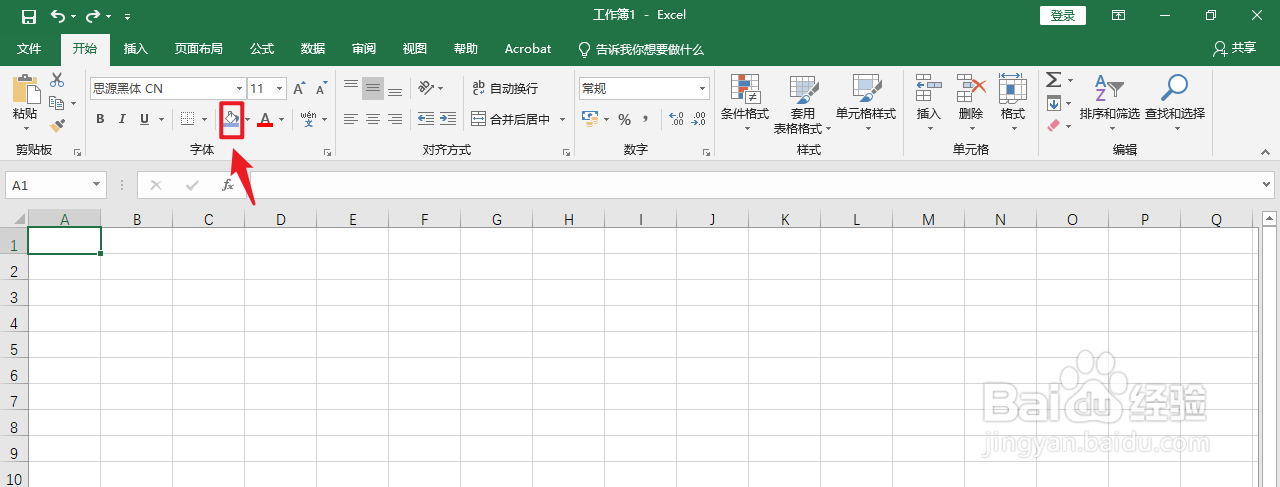This screenshot has width=1280, height=487.
Task: Click the decrease indent icon
Action: pos(425,119)
